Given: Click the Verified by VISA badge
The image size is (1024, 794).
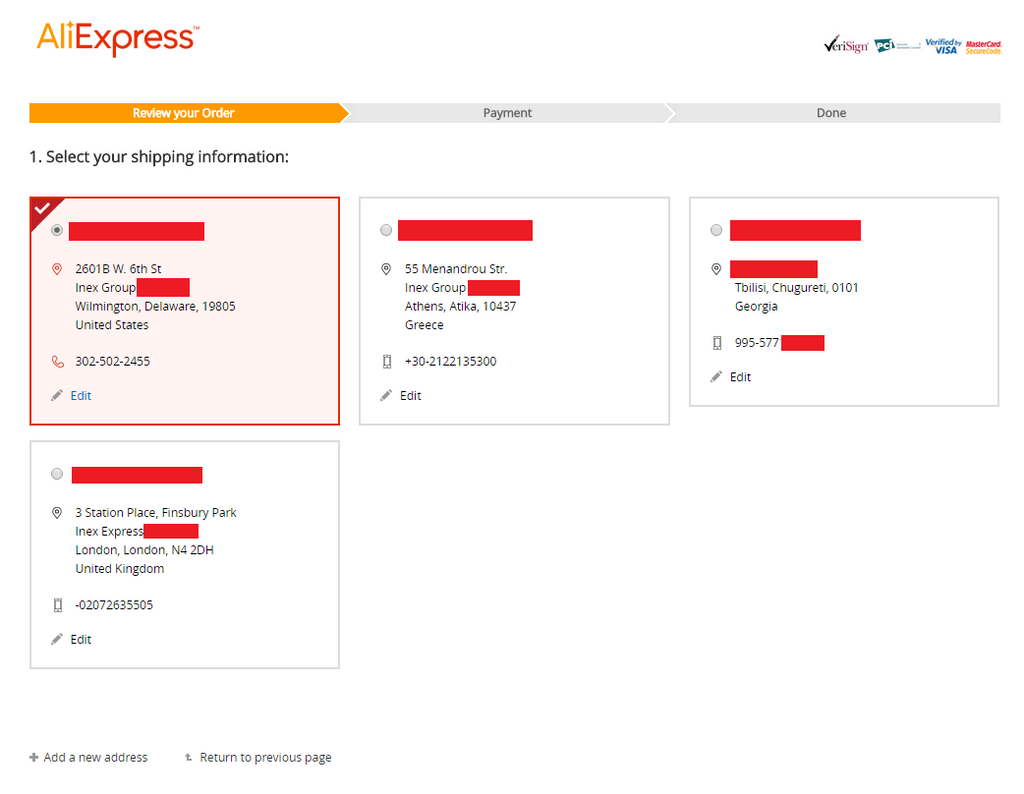Looking at the screenshot, I should point(943,46).
